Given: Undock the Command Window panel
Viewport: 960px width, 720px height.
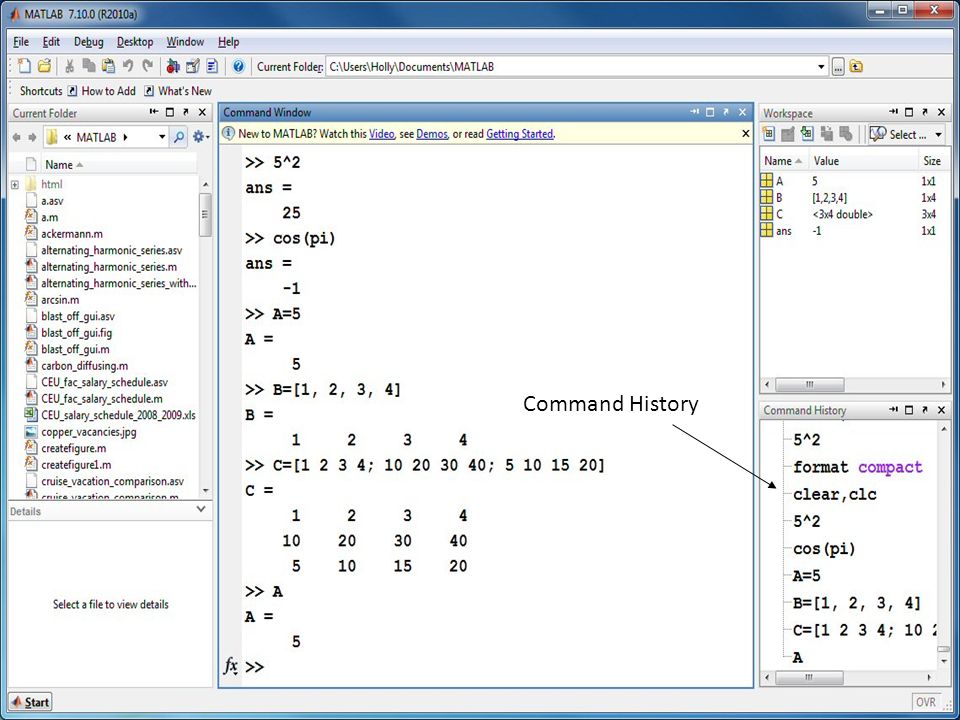Looking at the screenshot, I should tap(726, 112).
